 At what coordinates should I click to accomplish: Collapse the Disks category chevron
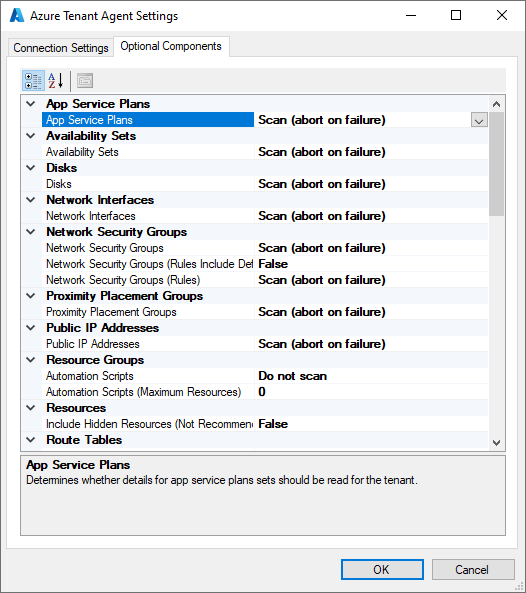(31, 168)
